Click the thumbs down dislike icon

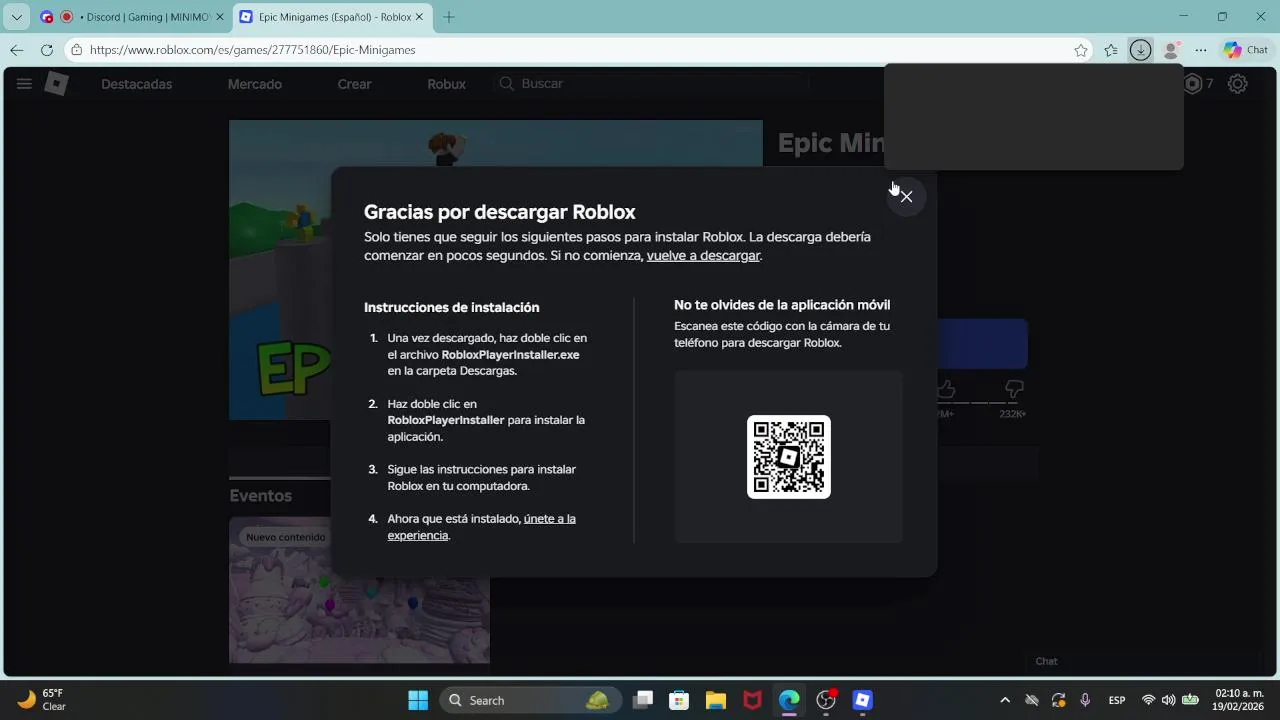pos(1014,389)
